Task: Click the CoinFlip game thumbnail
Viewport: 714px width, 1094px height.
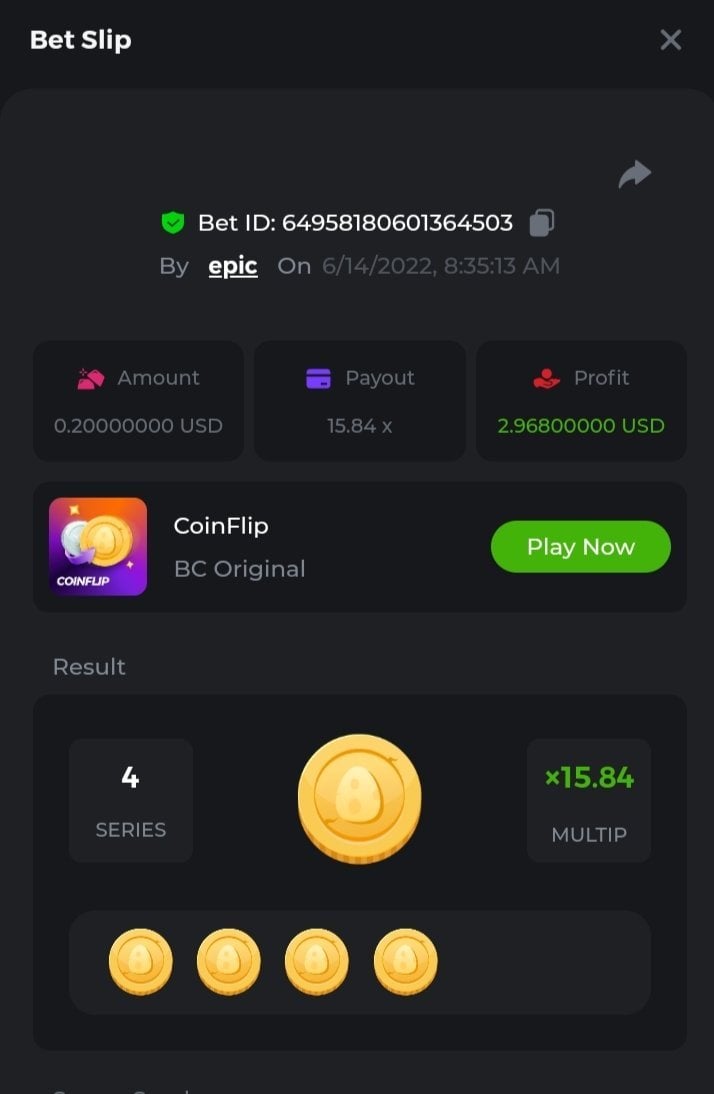Action: (x=98, y=546)
